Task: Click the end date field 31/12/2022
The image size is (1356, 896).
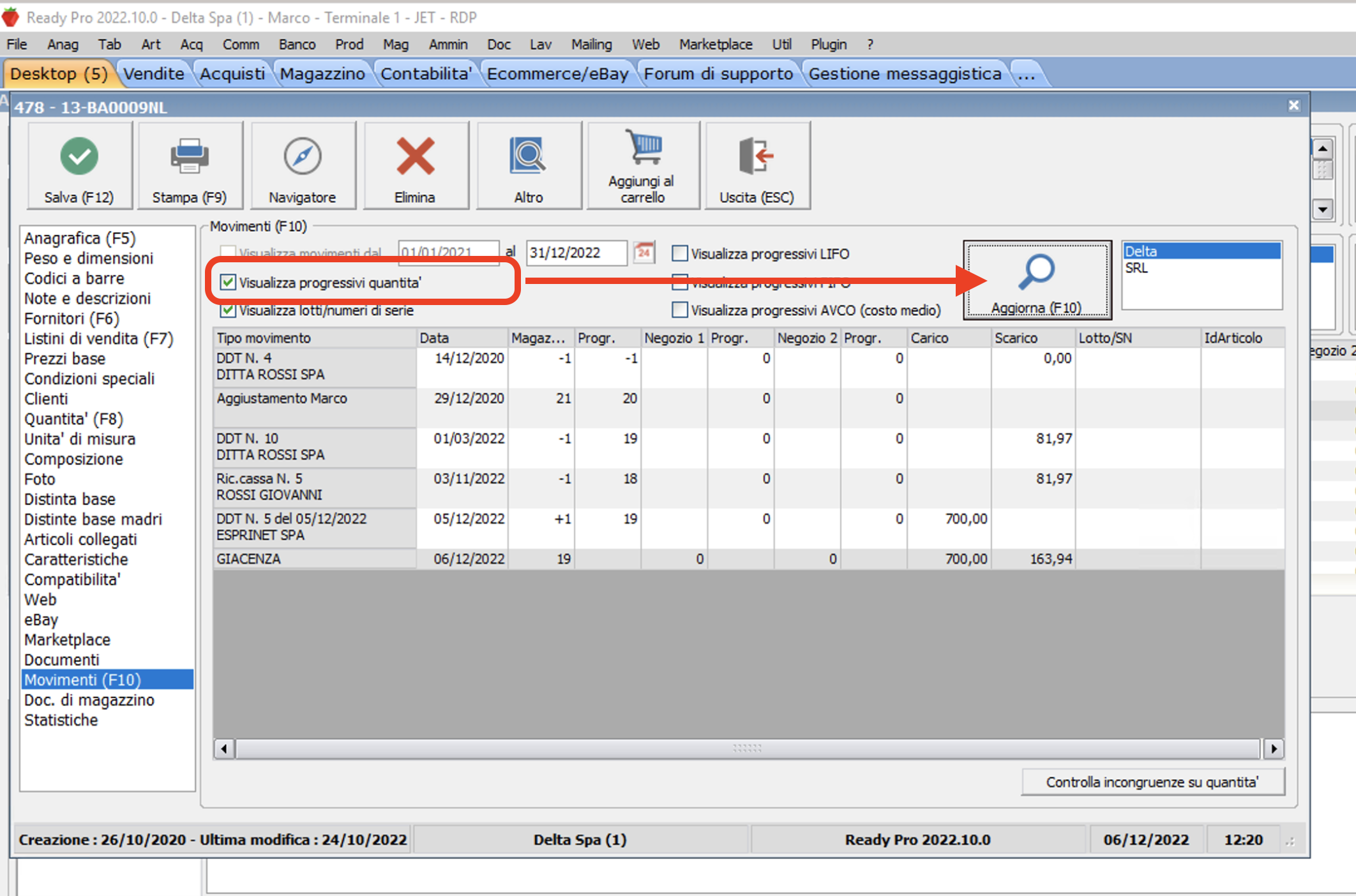Action: [576, 253]
